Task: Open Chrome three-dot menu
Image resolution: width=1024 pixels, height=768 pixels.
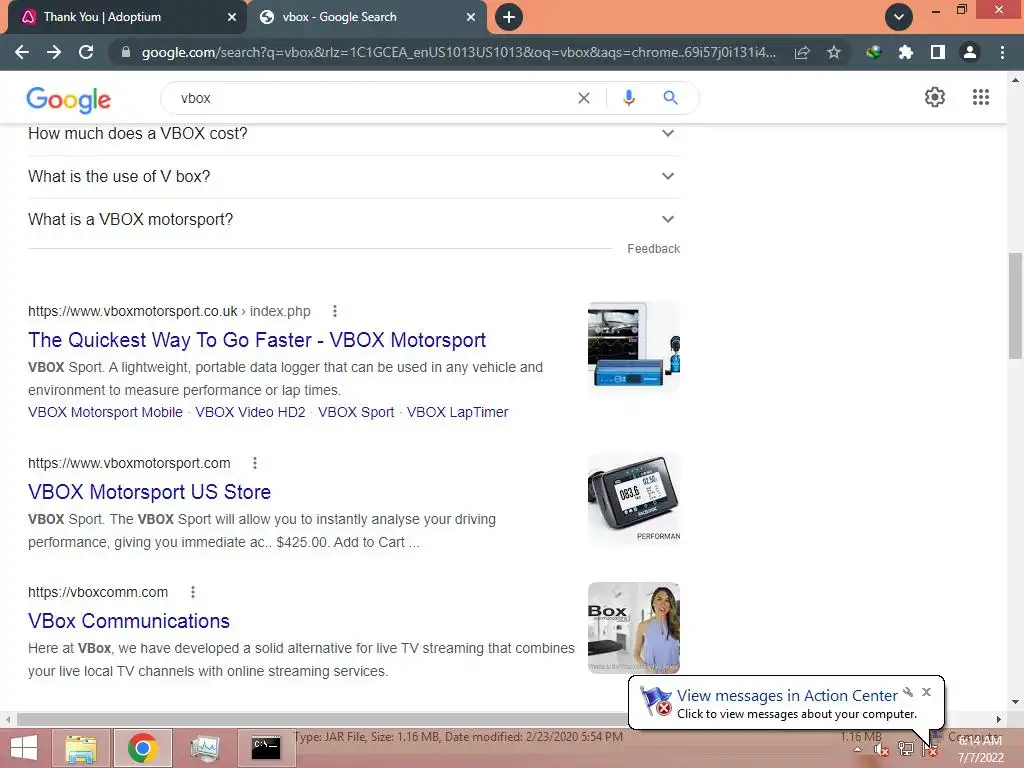Action: [x=1002, y=52]
